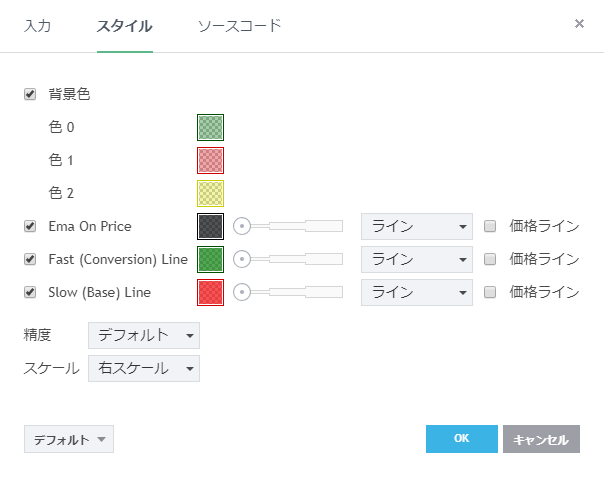Open color picker for 色 1 swatch
This screenshot has height=478, width=604.
(x=210, y=160)
